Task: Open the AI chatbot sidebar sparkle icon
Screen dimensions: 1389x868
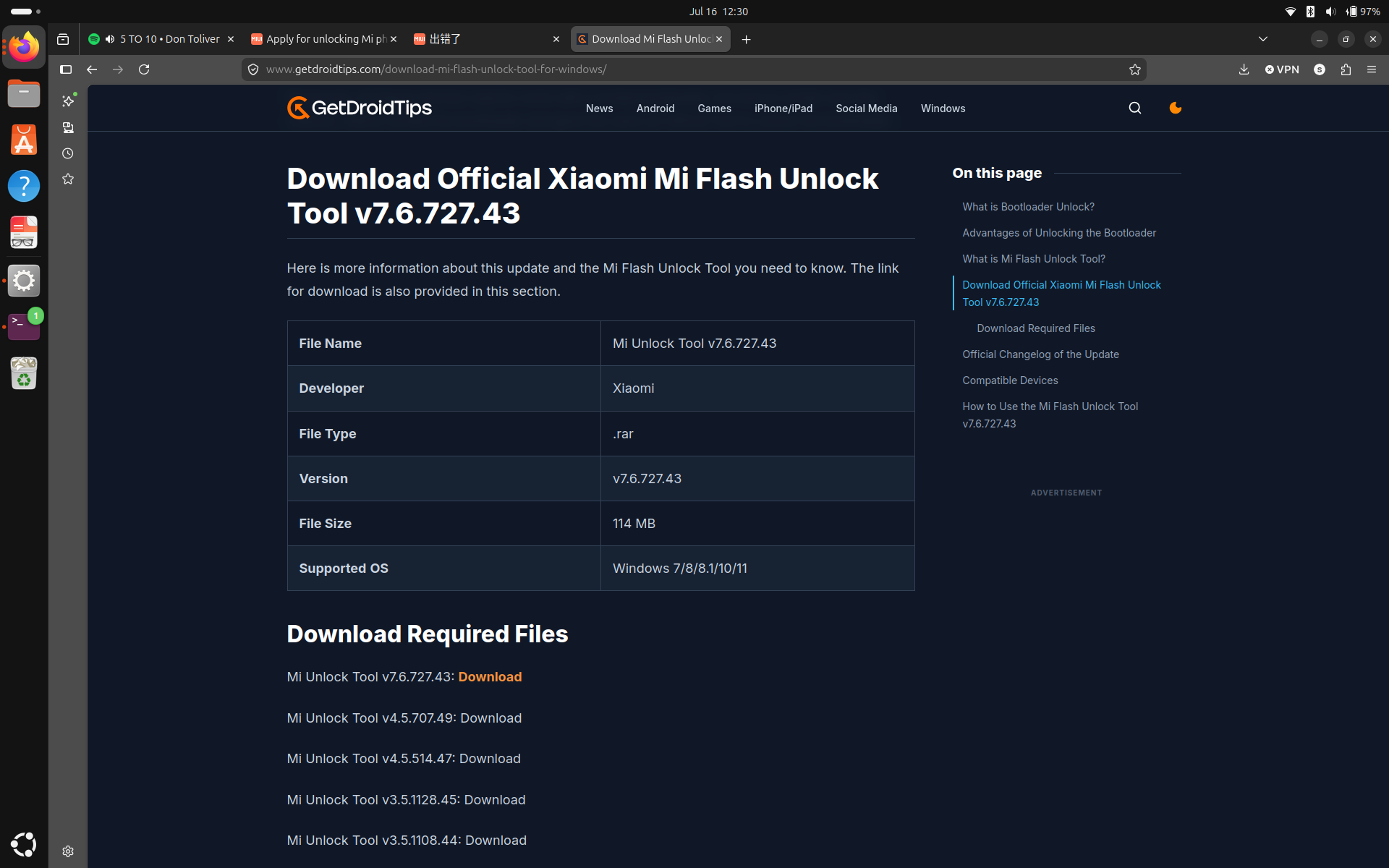Action: 68,101
